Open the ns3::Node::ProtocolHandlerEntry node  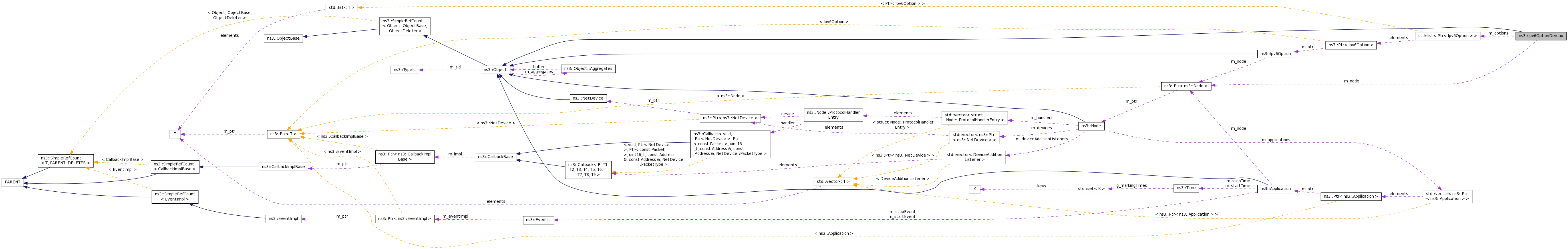tap(833, 115)
